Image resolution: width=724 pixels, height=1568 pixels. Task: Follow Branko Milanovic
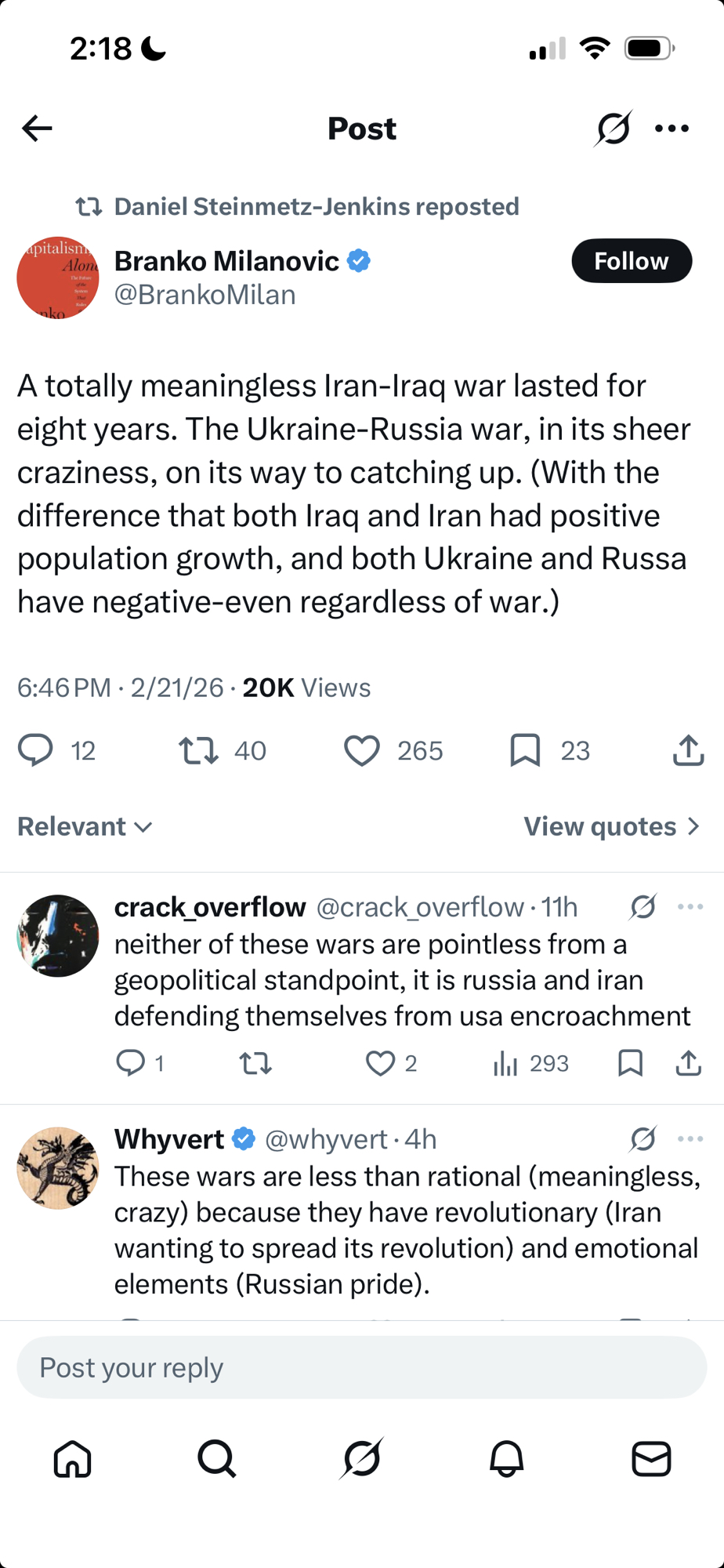pos(632,261)
